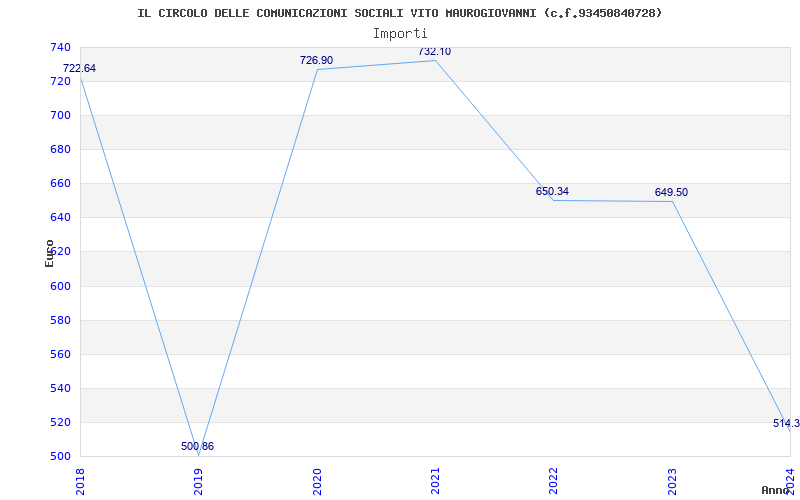Click the 2019 x-axis year label
The width and height of the screenshot is (800, 500).
pyautogui.click(x=198, y=482)
